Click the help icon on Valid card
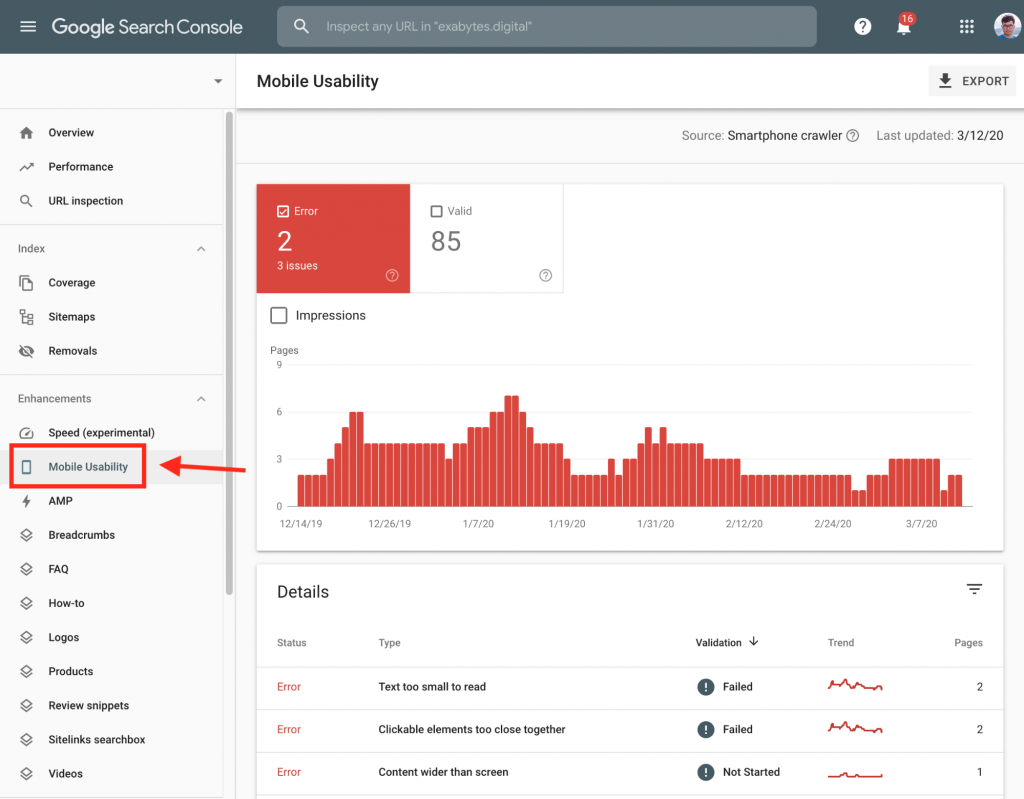Image resolution: width=1024 pixels, height=799 pixels. pos(545,276)
